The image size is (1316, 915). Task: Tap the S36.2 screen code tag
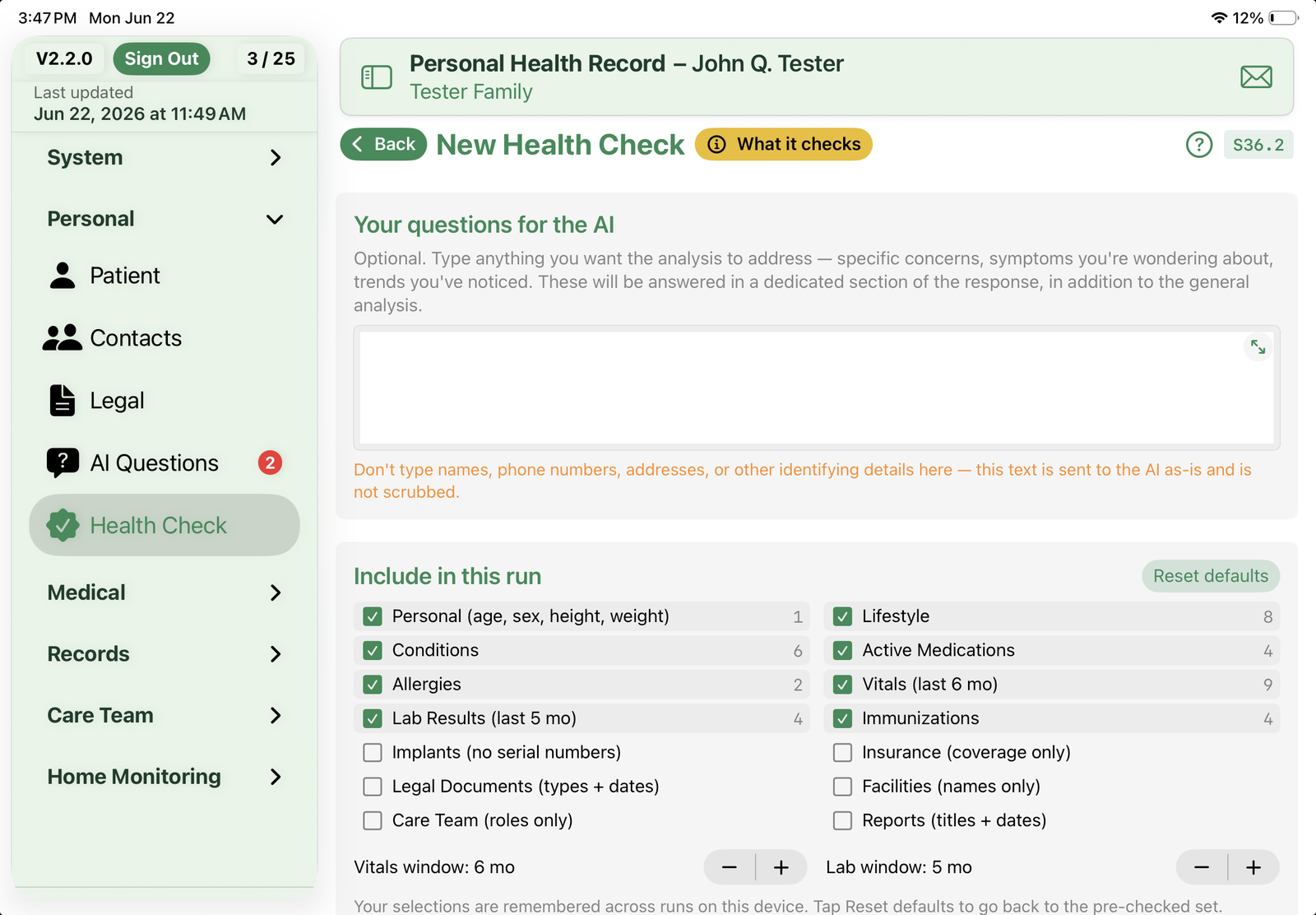1258,145
